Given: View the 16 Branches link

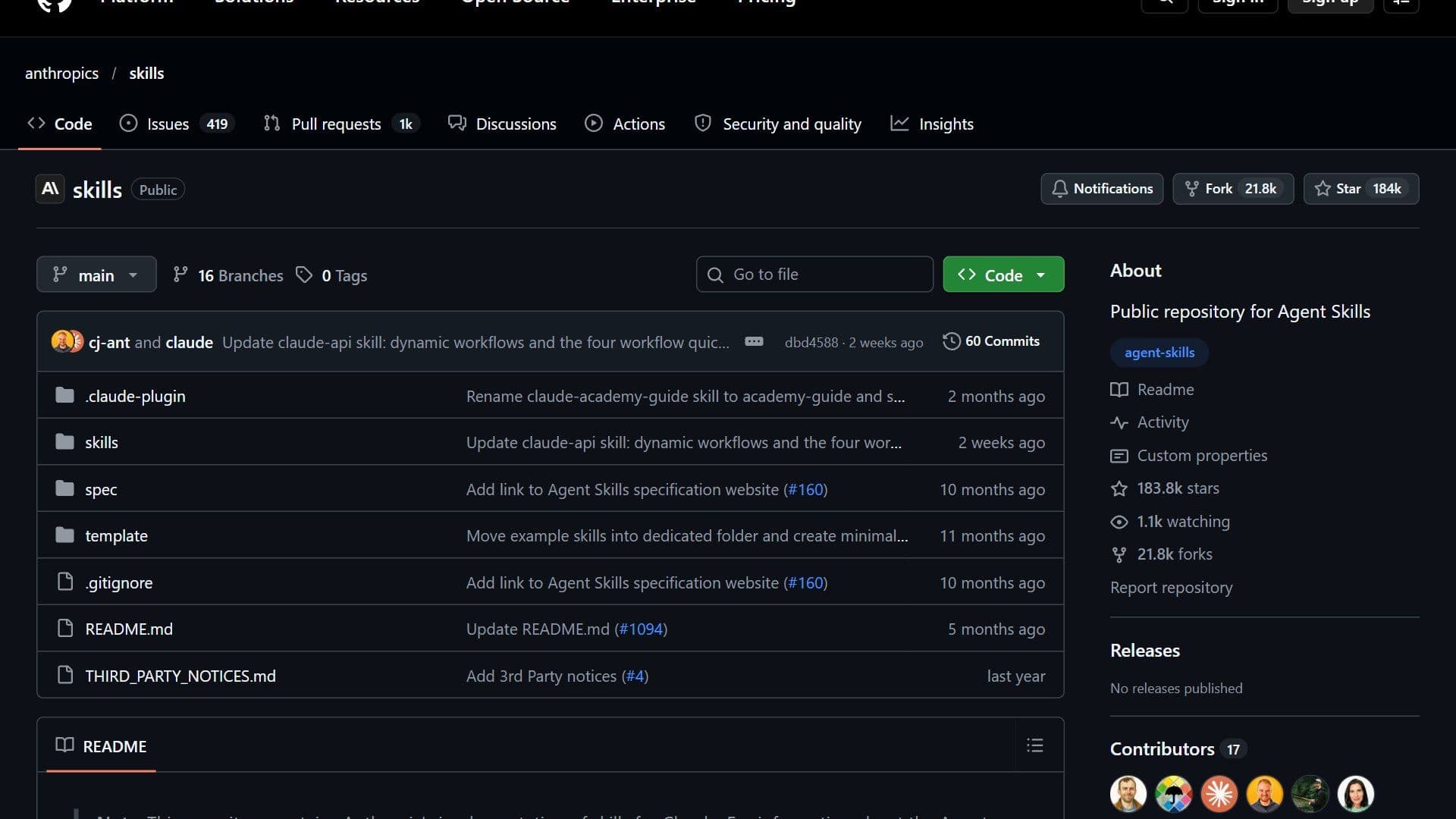Looking at the screenshot, I should point(228,275).
